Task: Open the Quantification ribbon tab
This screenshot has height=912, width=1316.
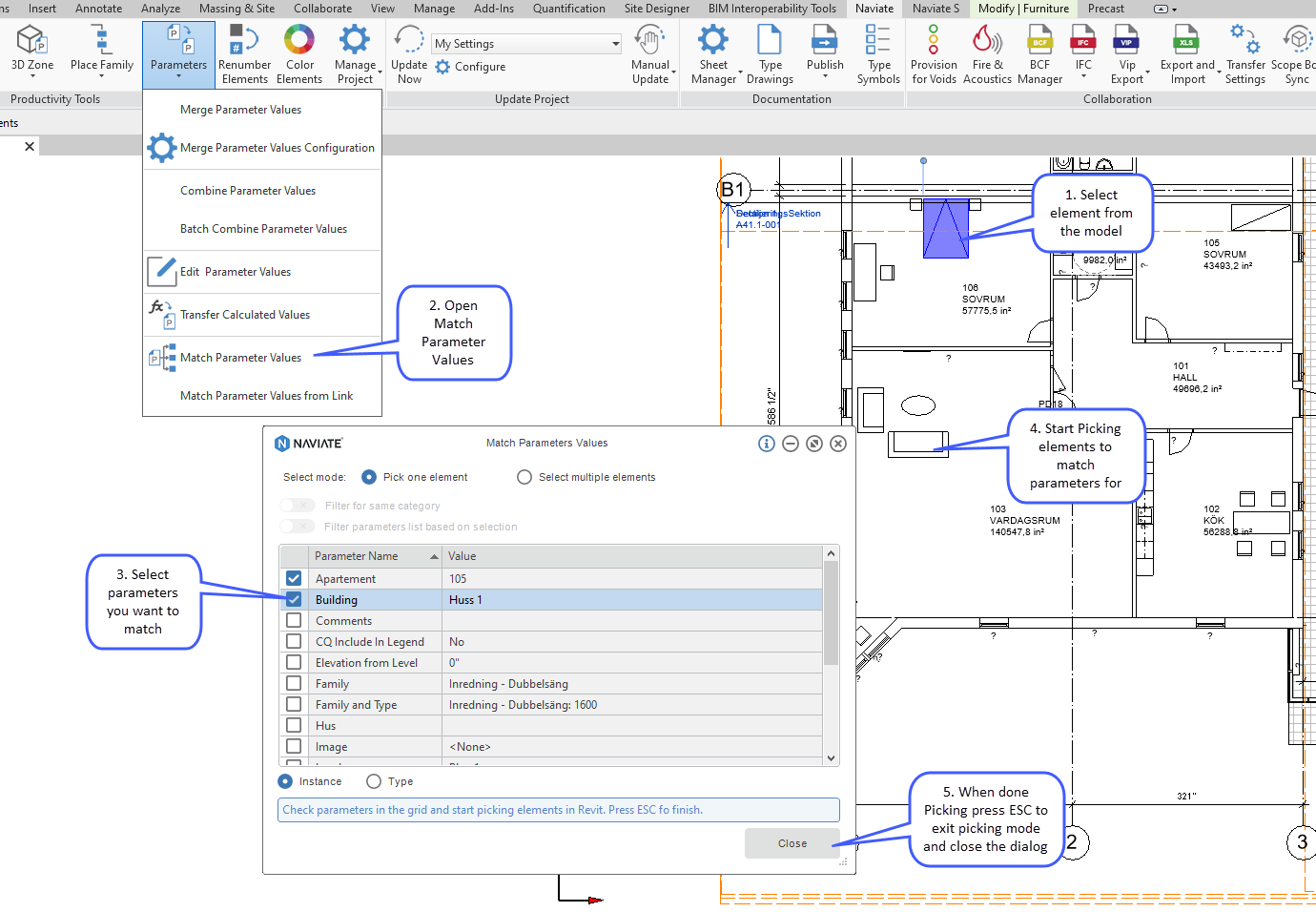Action: point(569,9)
